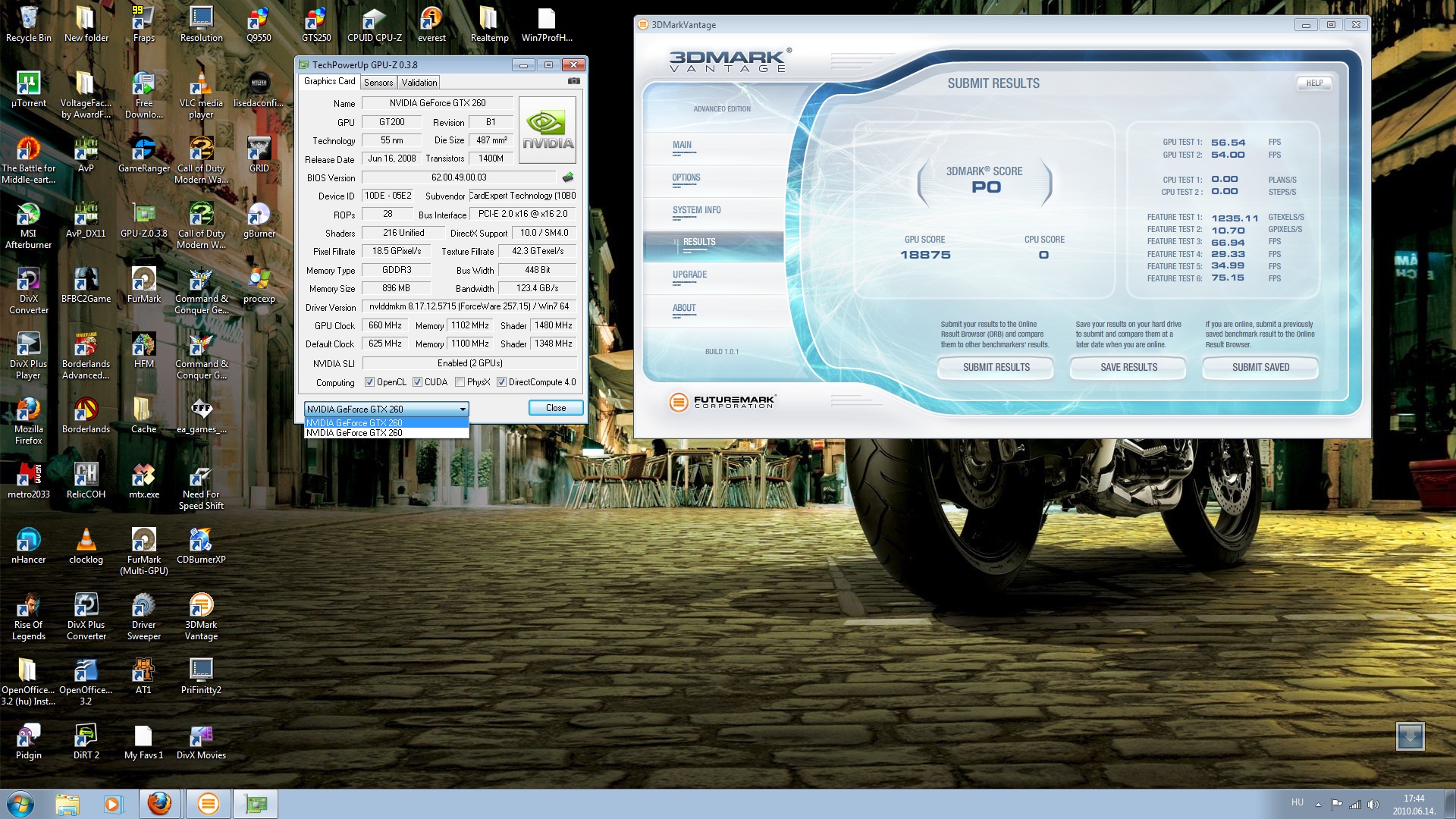The image size is (1456, 819).
Task: Open the Borderlands desktop shortcut
Action: [86, 416]
